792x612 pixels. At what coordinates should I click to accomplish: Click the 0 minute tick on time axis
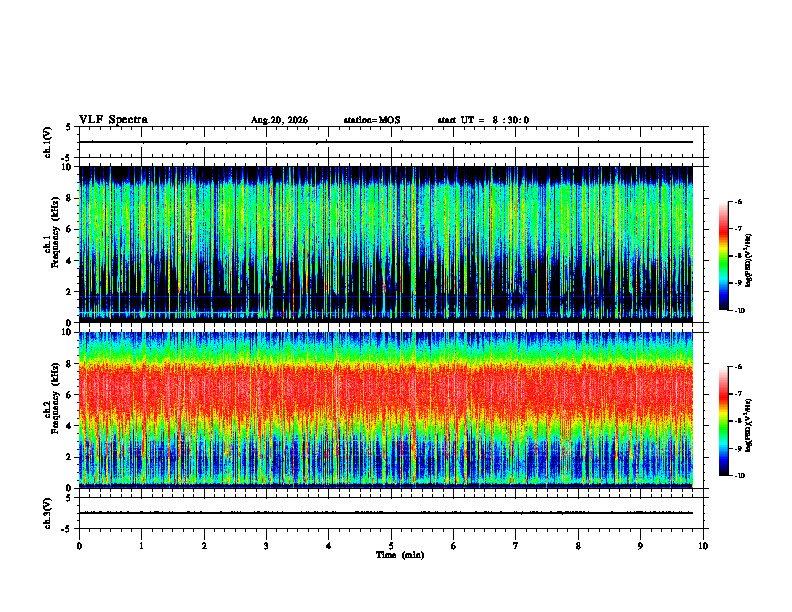coord(79,546)
